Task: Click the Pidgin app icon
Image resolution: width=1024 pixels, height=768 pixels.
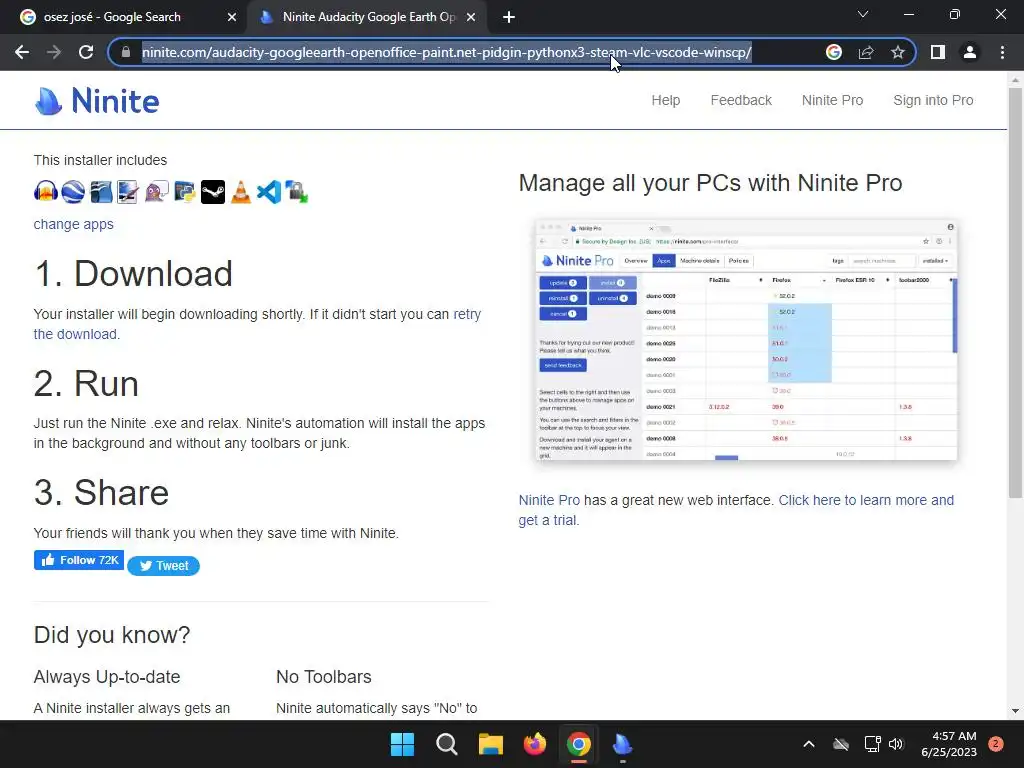Action: (x=157, y=192)
